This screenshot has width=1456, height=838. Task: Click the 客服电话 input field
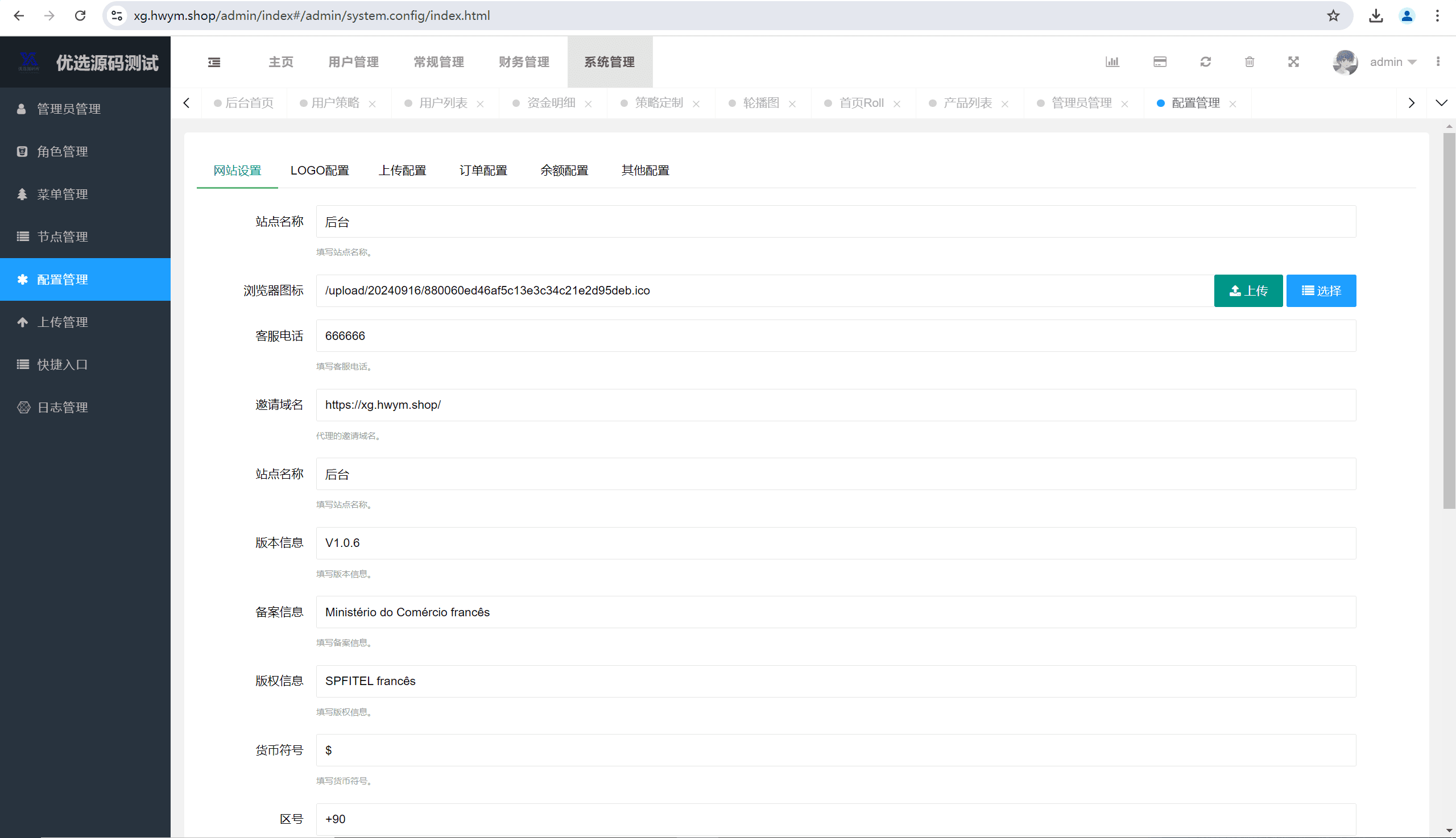tap(835, 335)
